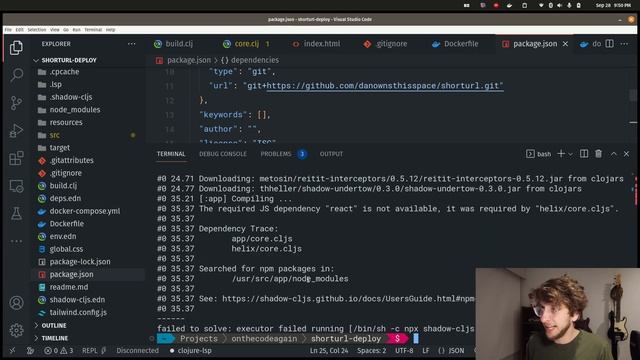
Task: Switch to the core.clj tab
Action: pos(247,44)
